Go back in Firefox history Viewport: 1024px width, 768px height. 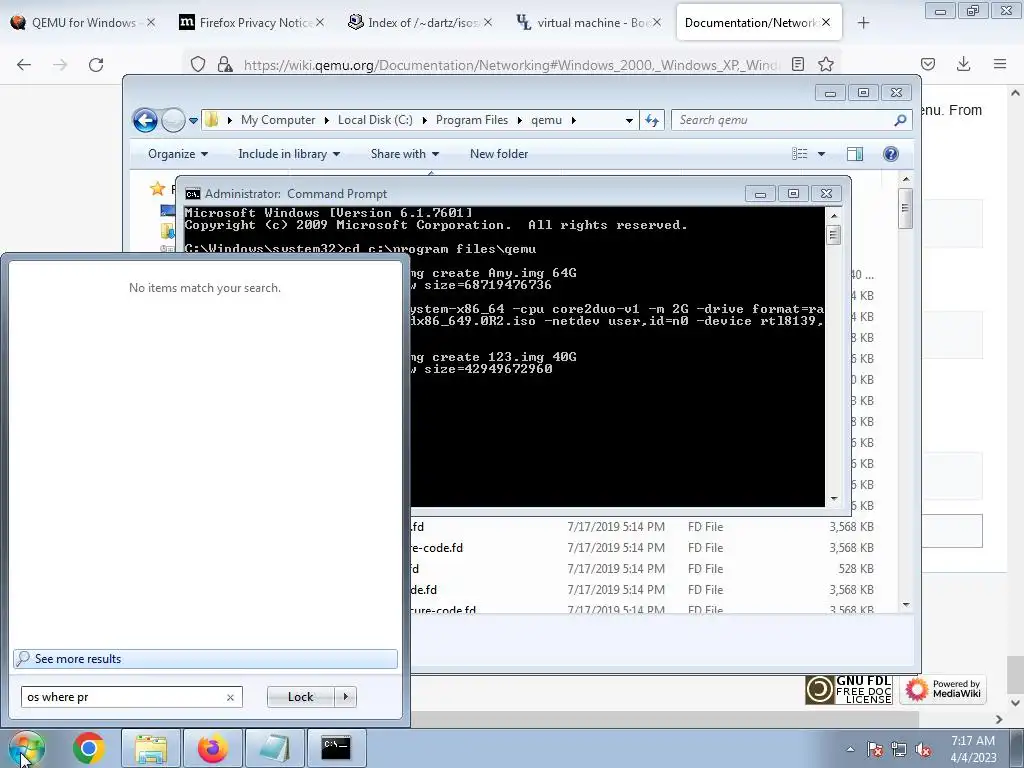pyautogui.click(x=24, y=64)
